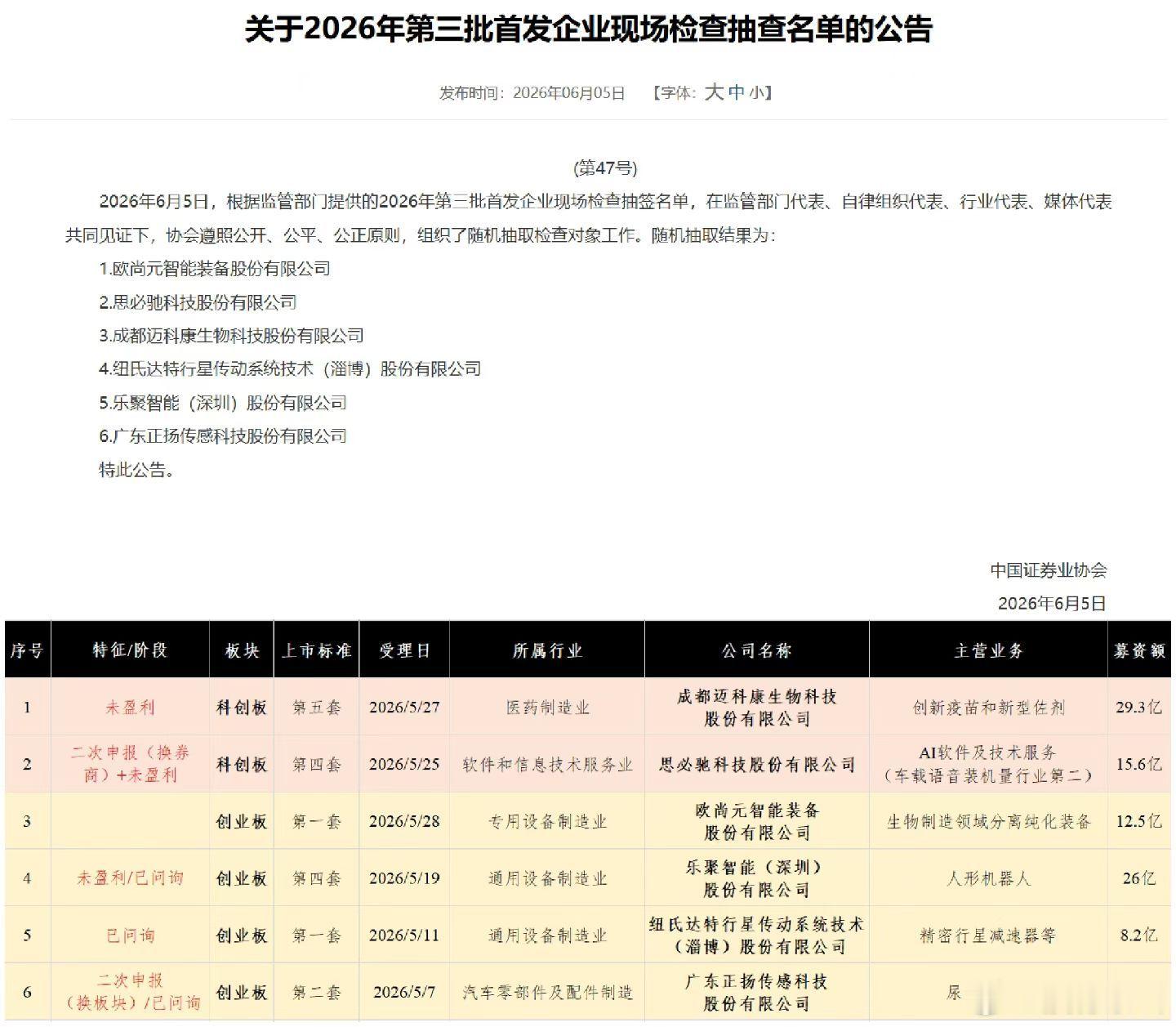1176x1027 pixels.
Task: Click 思必驰科技股份有限公司 in the table
Action: click(756, 765)
